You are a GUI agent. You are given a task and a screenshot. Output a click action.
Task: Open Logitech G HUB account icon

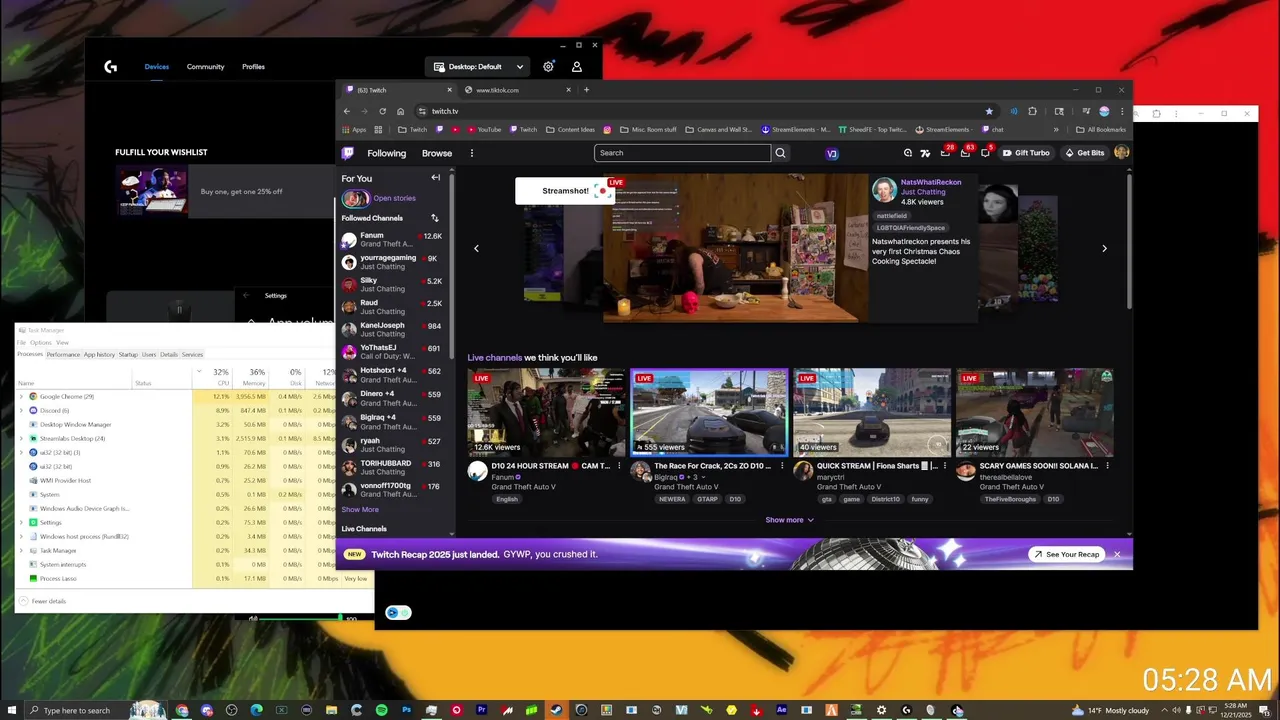coord(577,67)
